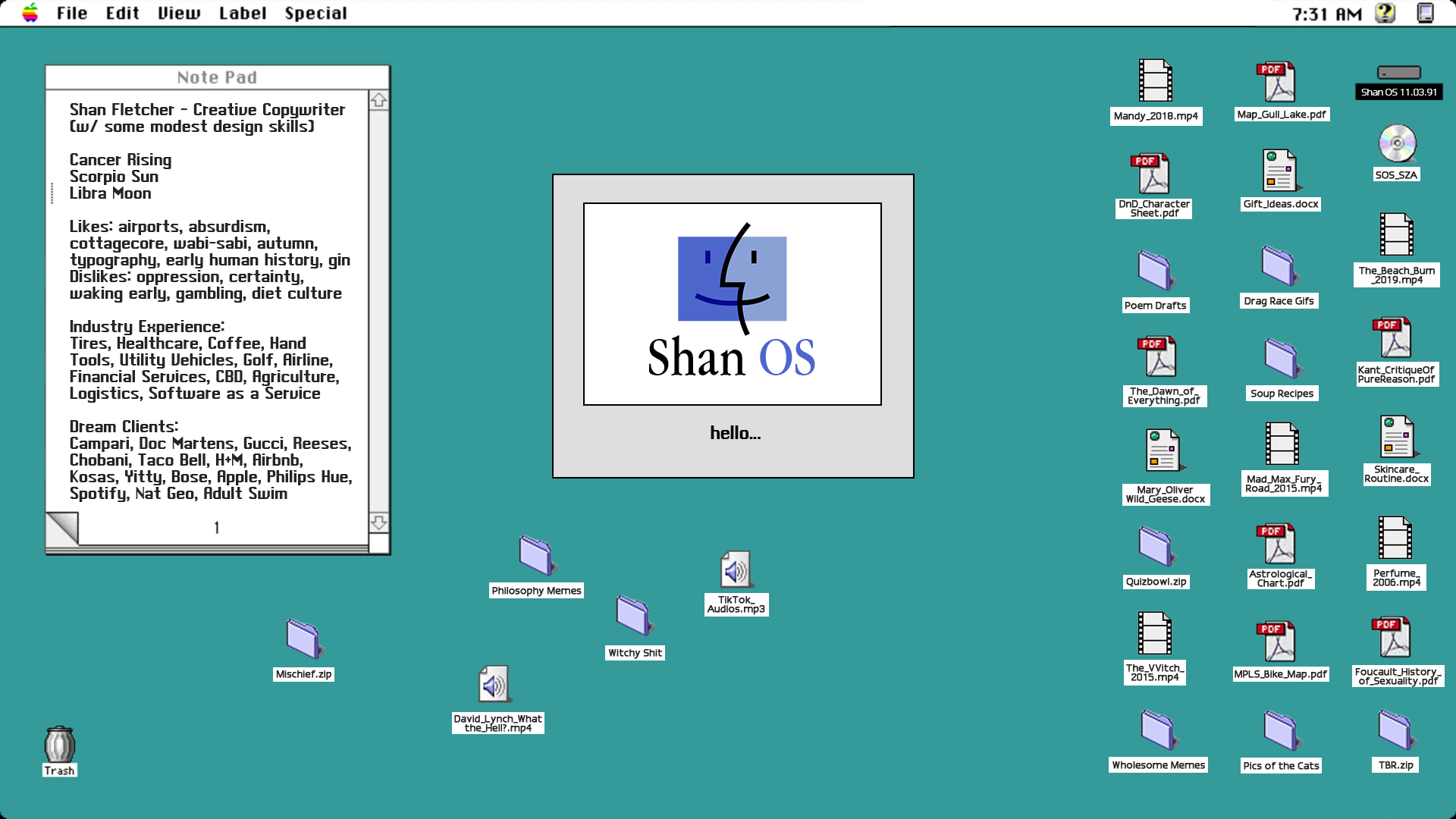This screenshot has height=819, width=1456.
Task: Open the Philosophy Memes folder
Action: coord(538,556)
